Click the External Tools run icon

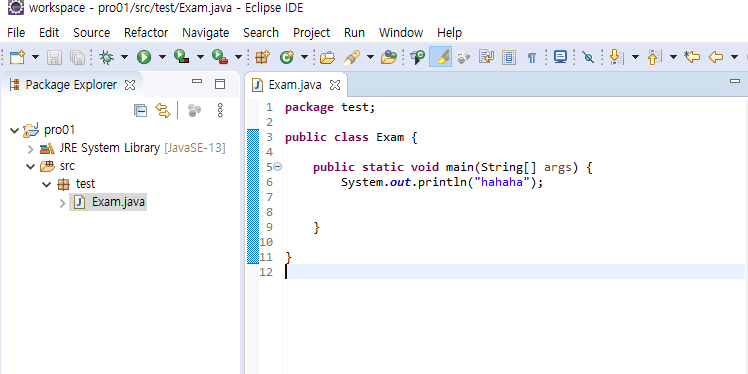pos(219,57)
